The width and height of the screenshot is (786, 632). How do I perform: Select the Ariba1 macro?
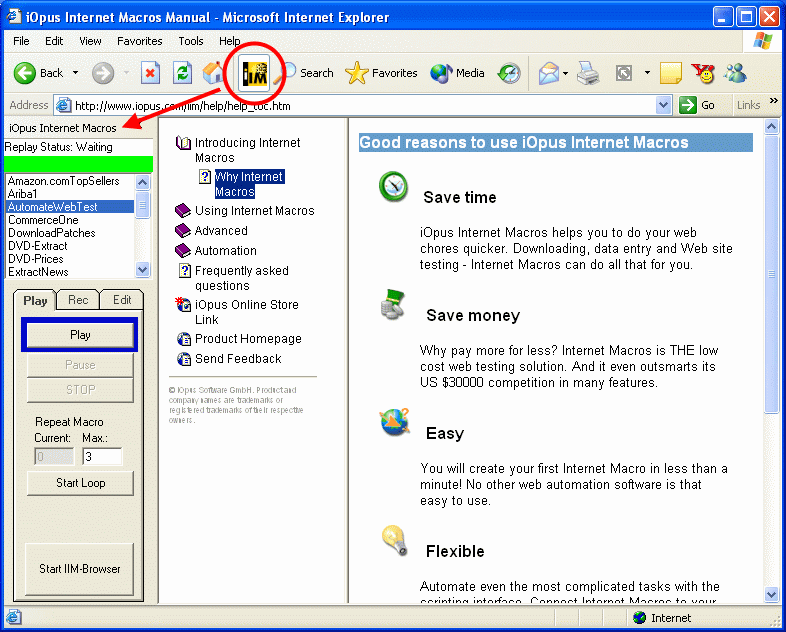click(70, 194)
